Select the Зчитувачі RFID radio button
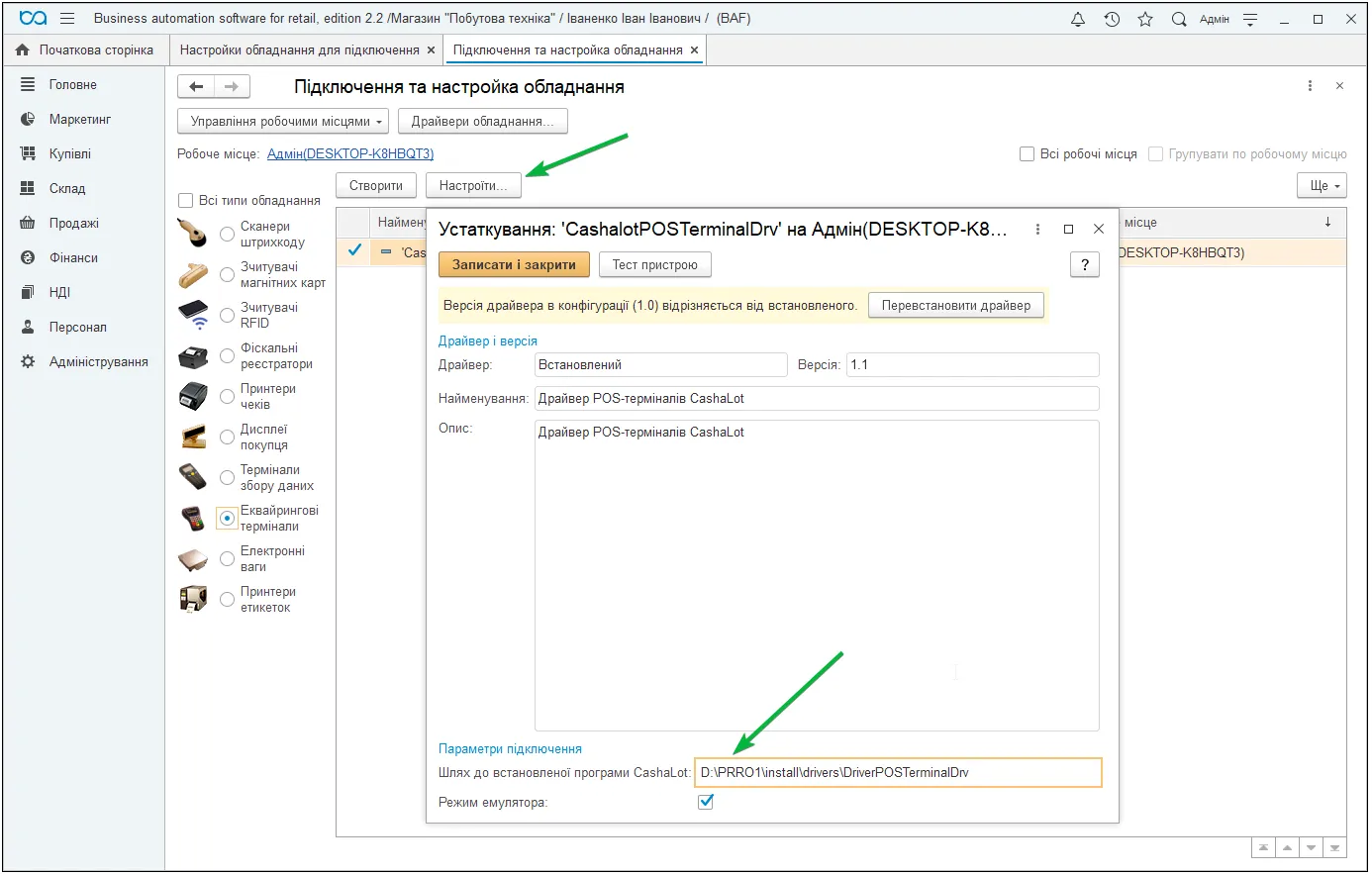The width and height of the screenshot is (1372, 876). coord(227,315)
